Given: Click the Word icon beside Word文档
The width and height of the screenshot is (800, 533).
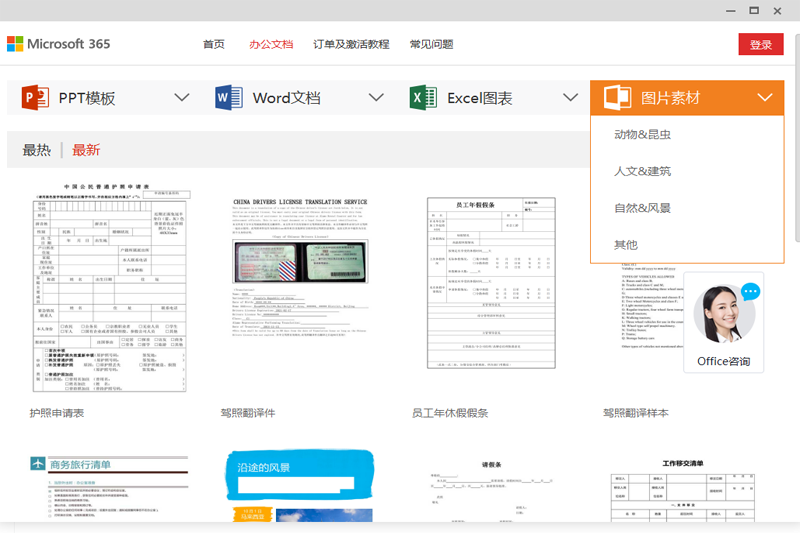Looking at the screenshot, I should pos(229,98).
